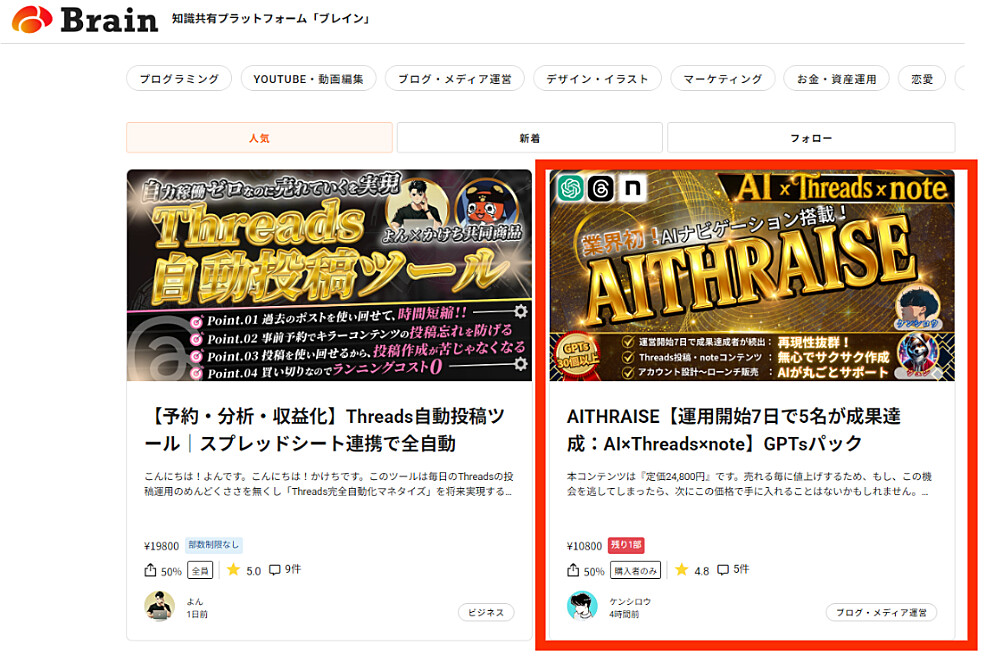Switch to the フォロー tab
Screen dimensions: 994x670
click(x=811, y=138)
